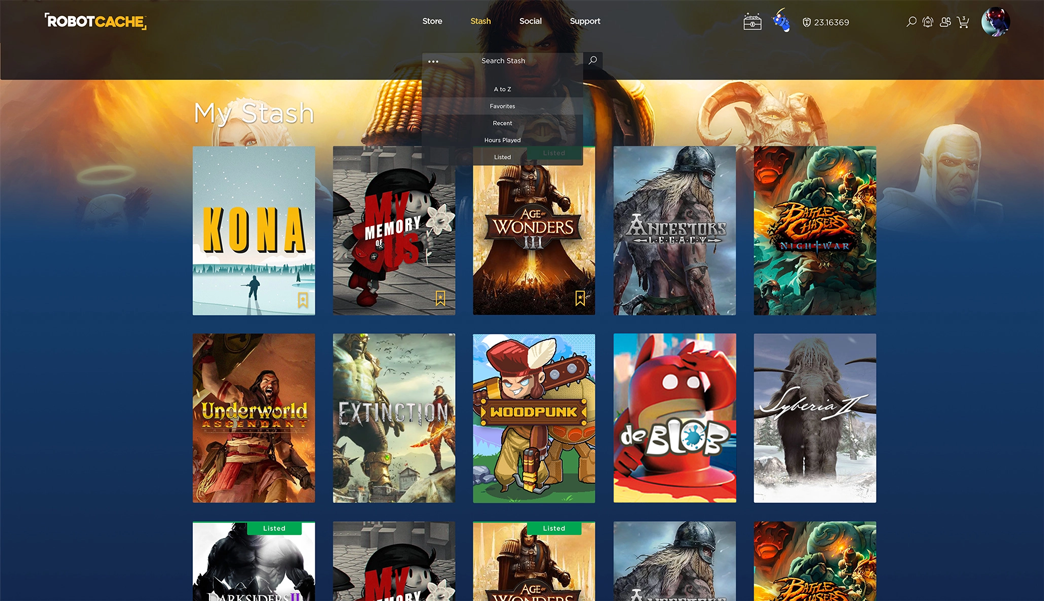Open the header search magnifier icon
Image resolution: width=1044 pixels, height=601 pixels.
[x=911, y=22]
